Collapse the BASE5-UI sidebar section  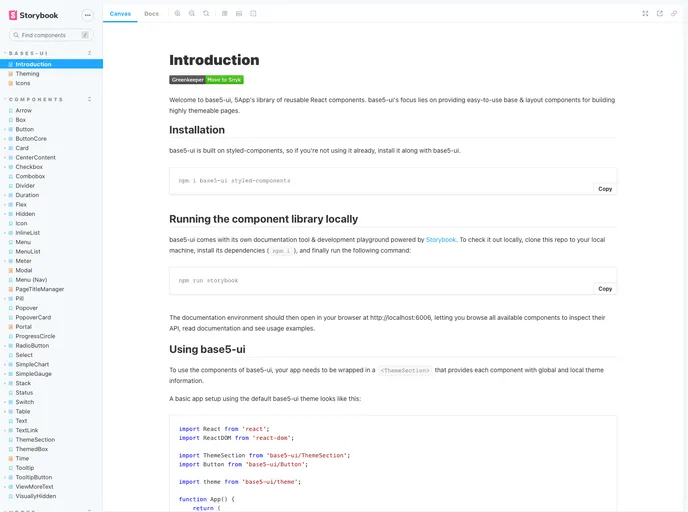(x=28, y=52)
